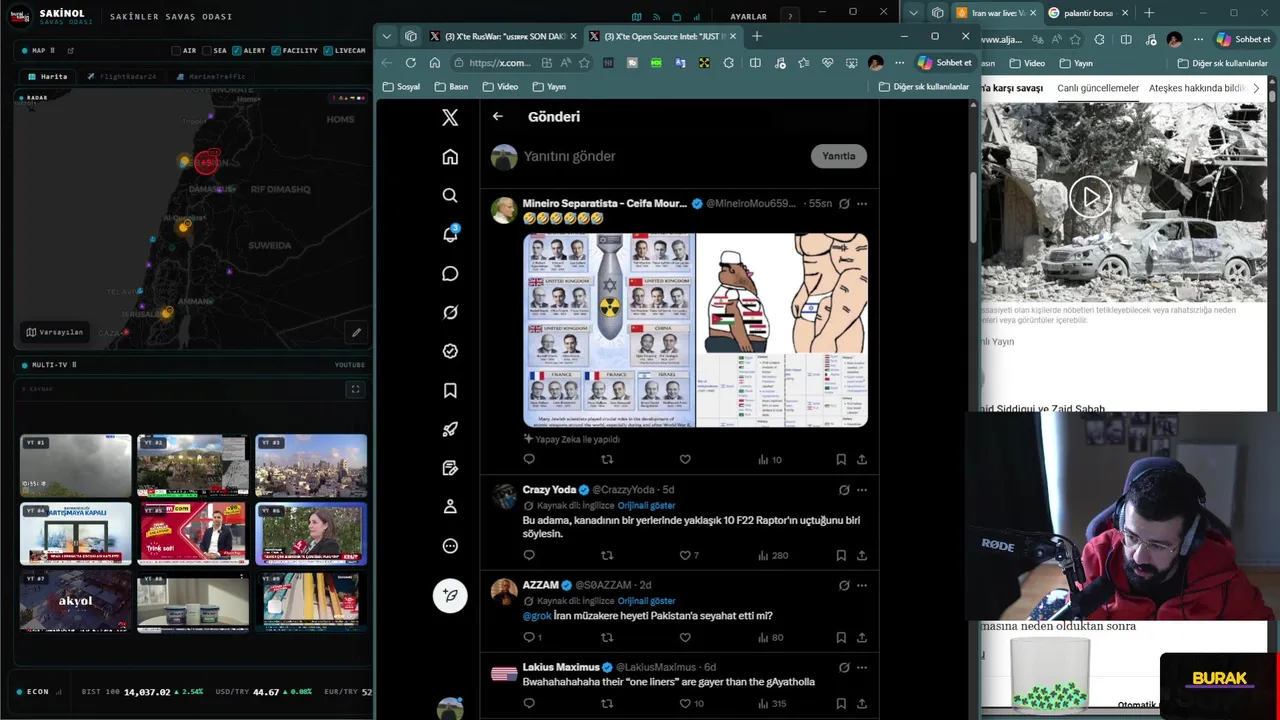Open the X profile person icon
Viewport: 1280px width, 720px height.
(450, 507)
